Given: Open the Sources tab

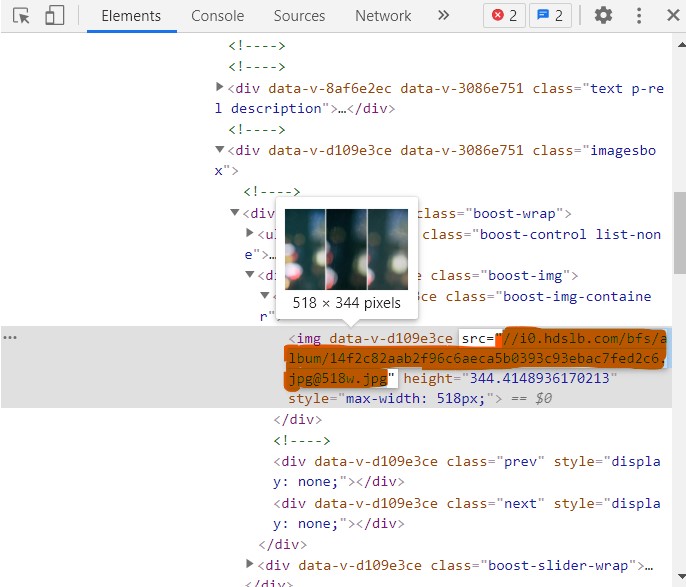Looking at the screenshot, I should [299, 16].
